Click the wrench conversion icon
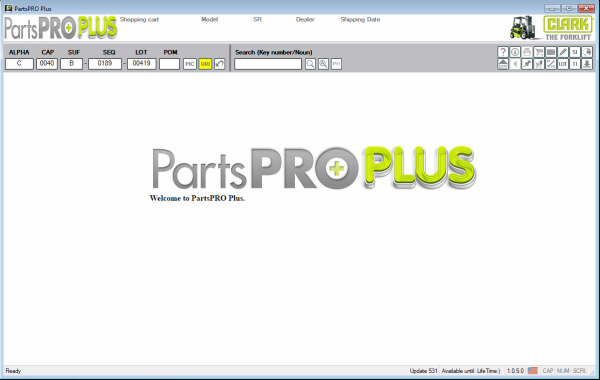 tap(551, 64)
